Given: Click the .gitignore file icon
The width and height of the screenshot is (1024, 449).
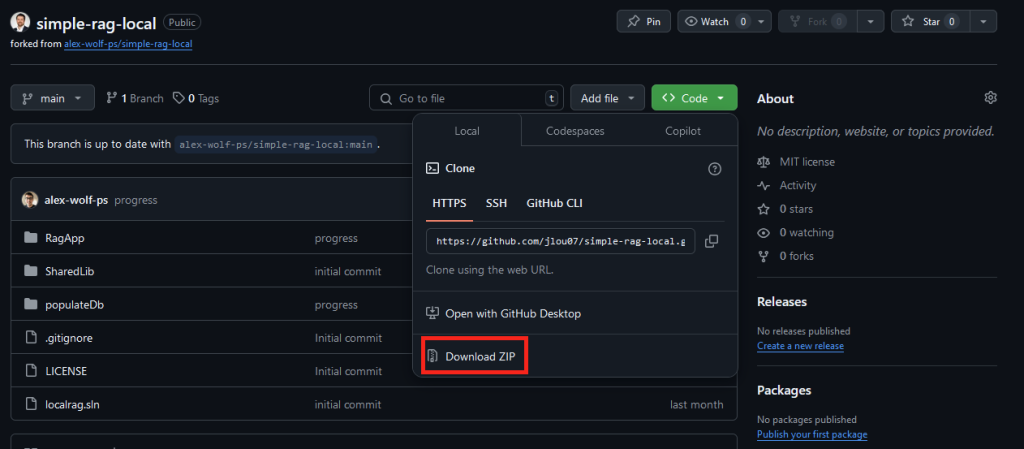Looking at the screenshot, I should tap(30, 338).
